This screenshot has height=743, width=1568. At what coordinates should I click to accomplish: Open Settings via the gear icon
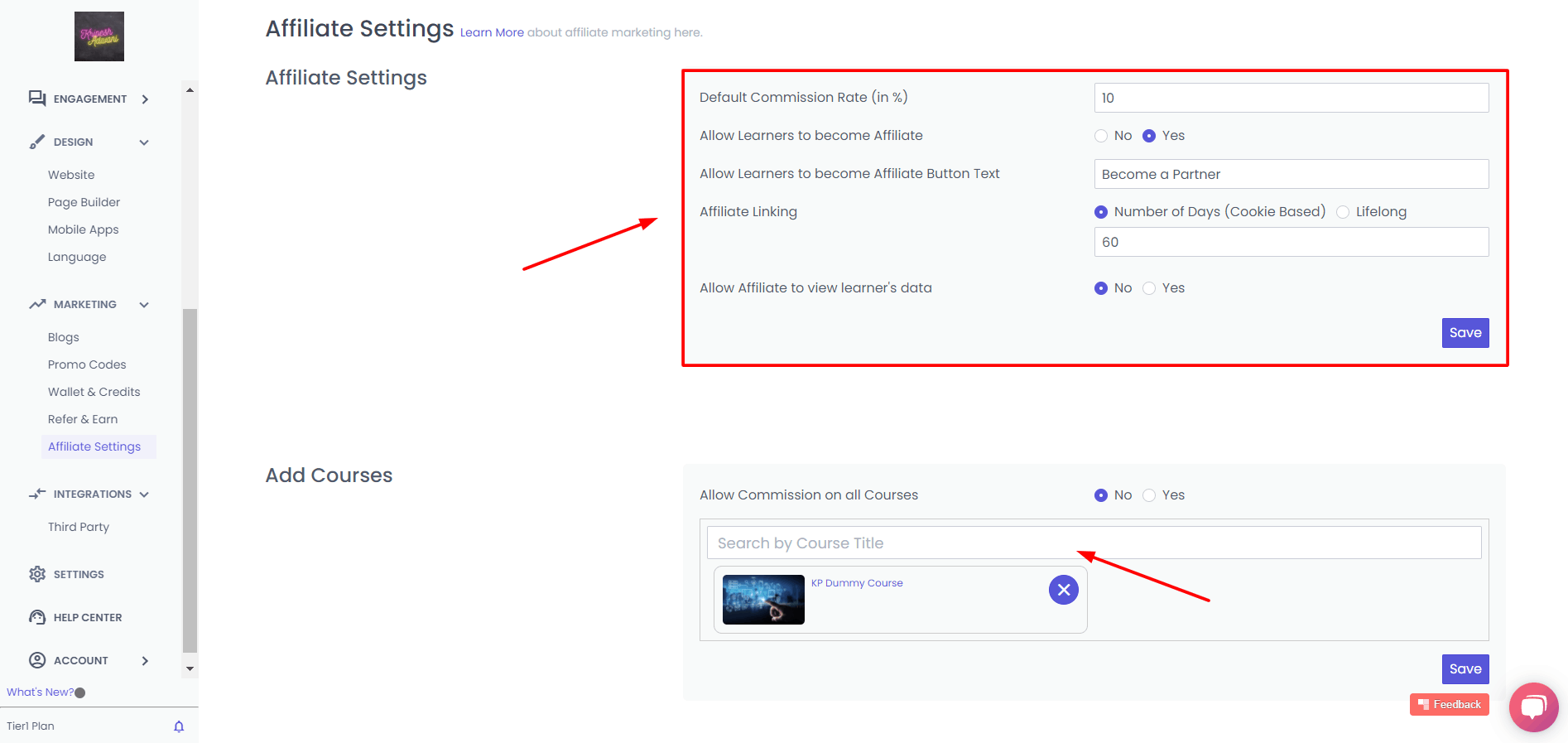click(37, 574)
